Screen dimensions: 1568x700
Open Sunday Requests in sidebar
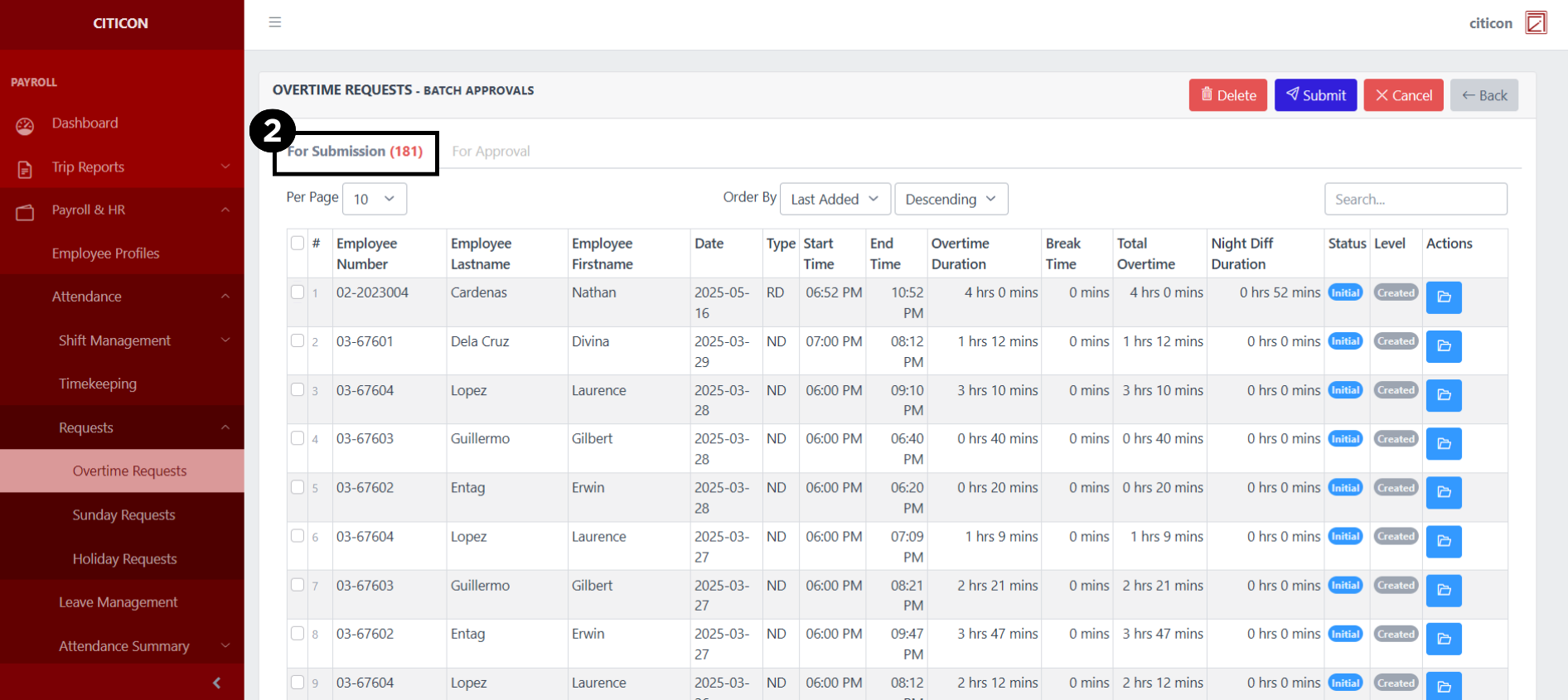pyautogui.click(x=123, y=514)
